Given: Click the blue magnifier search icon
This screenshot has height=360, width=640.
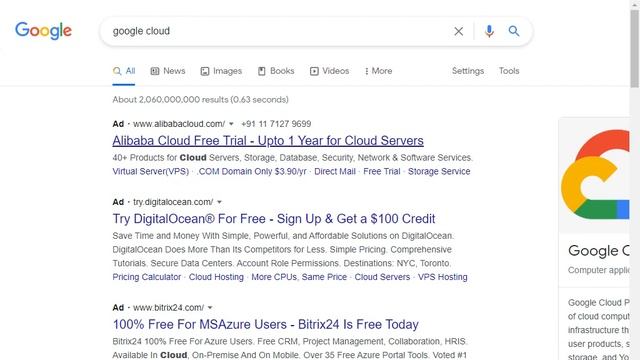Looking at the screenshot, I should 513,31.
